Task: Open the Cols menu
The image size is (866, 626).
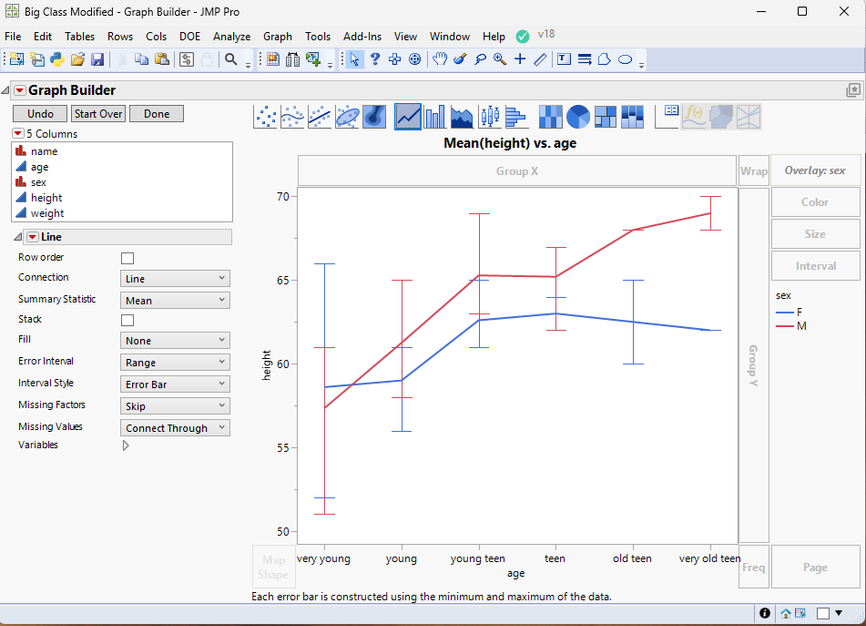Action: click(156, 36)
